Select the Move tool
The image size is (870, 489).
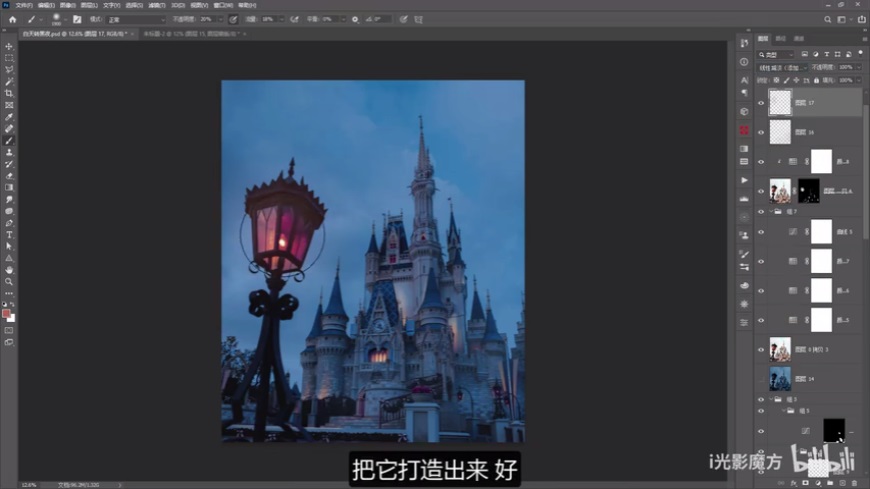tap(9, 46)
